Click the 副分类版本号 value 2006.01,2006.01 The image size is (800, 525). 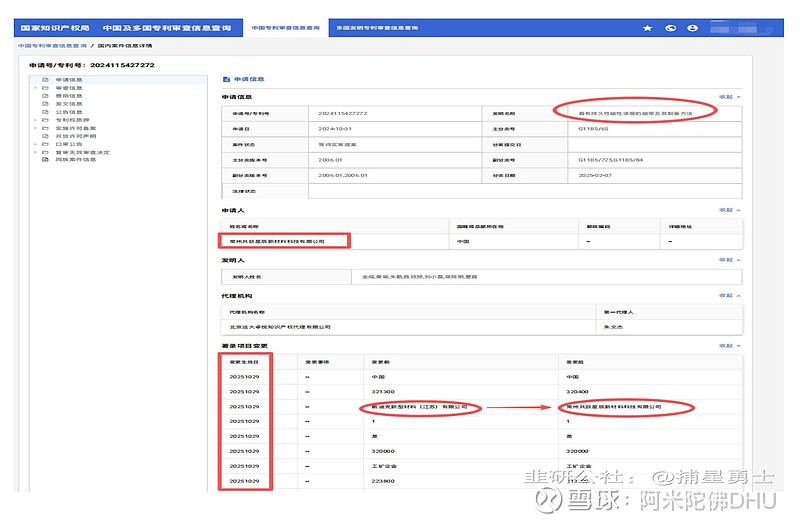coord(342,176)
